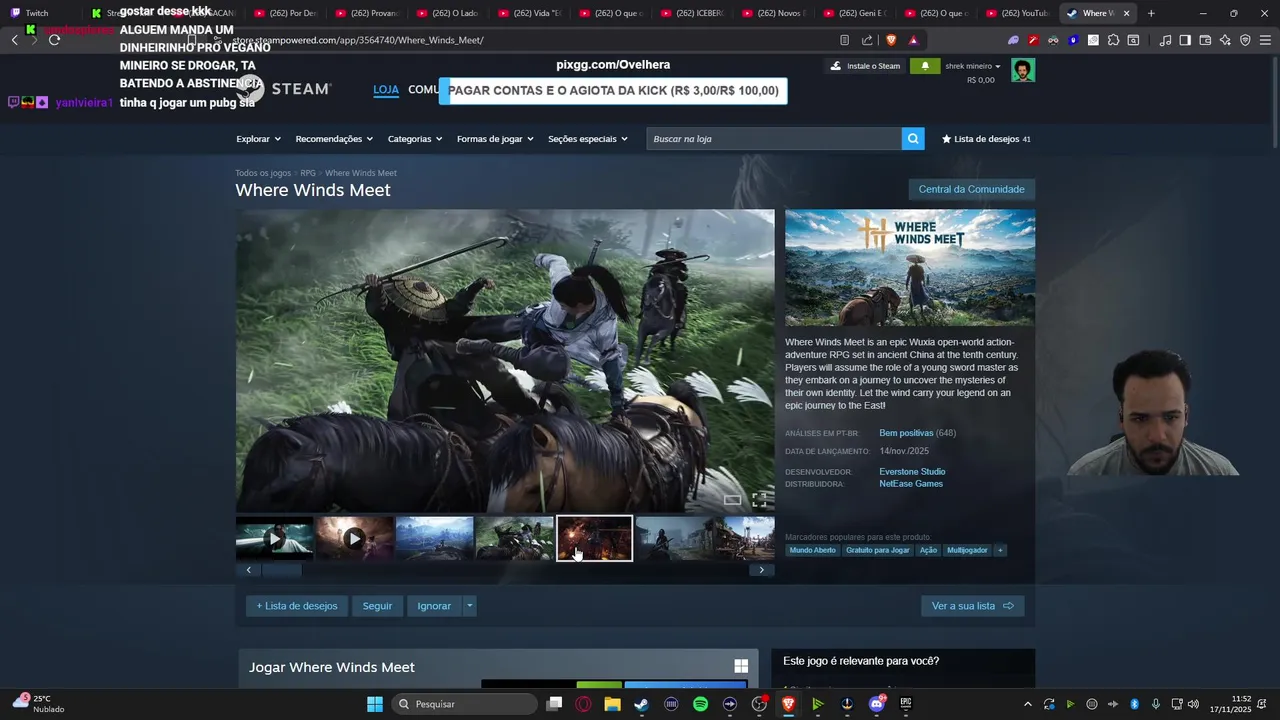Expand more tags with plus button

[1000, 550]
